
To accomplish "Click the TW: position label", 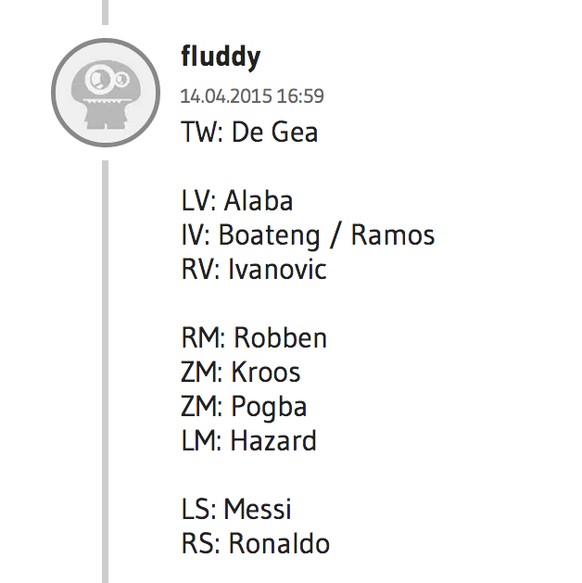I will (202, 132).
